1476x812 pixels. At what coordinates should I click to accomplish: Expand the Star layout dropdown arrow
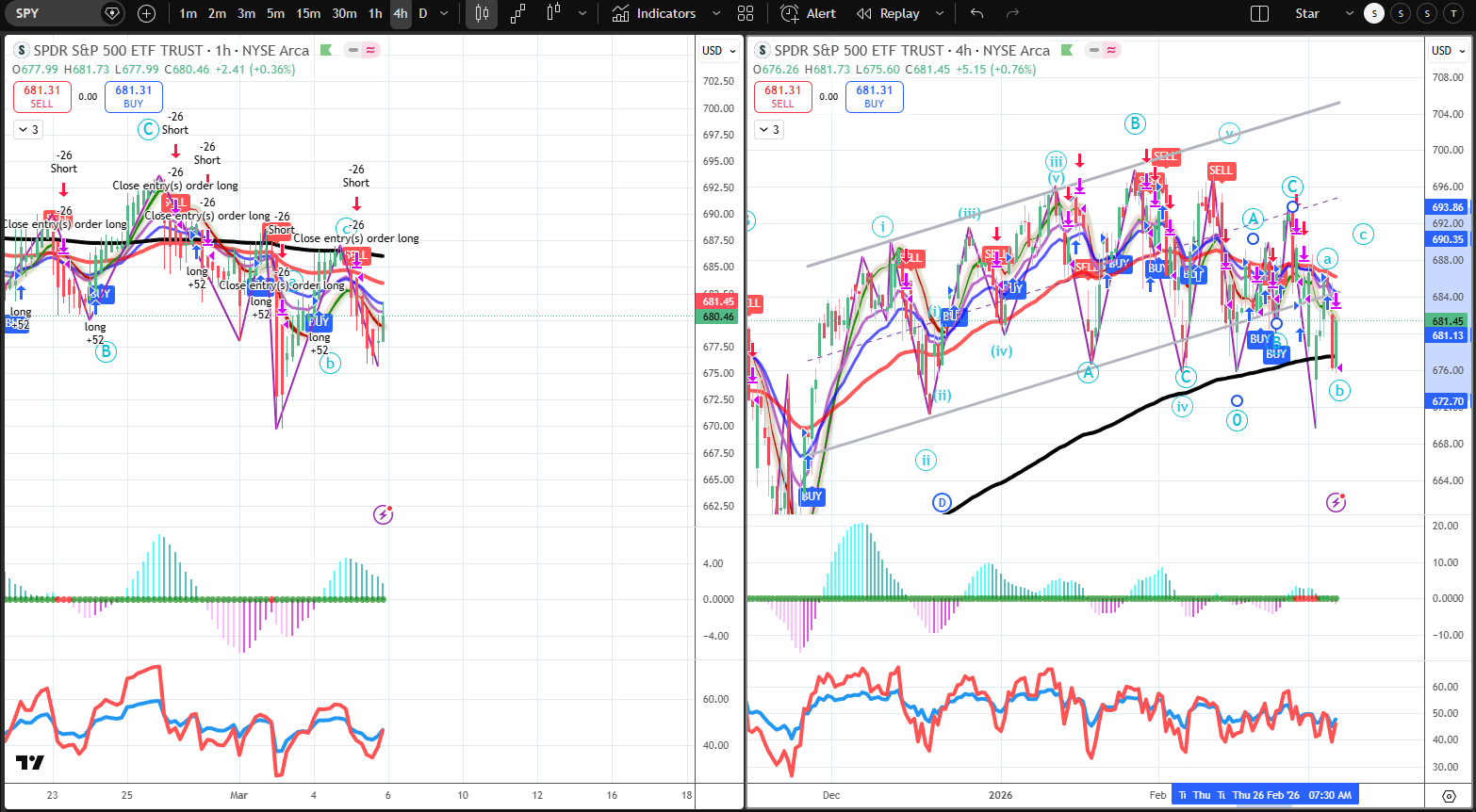click(1350, 13)
